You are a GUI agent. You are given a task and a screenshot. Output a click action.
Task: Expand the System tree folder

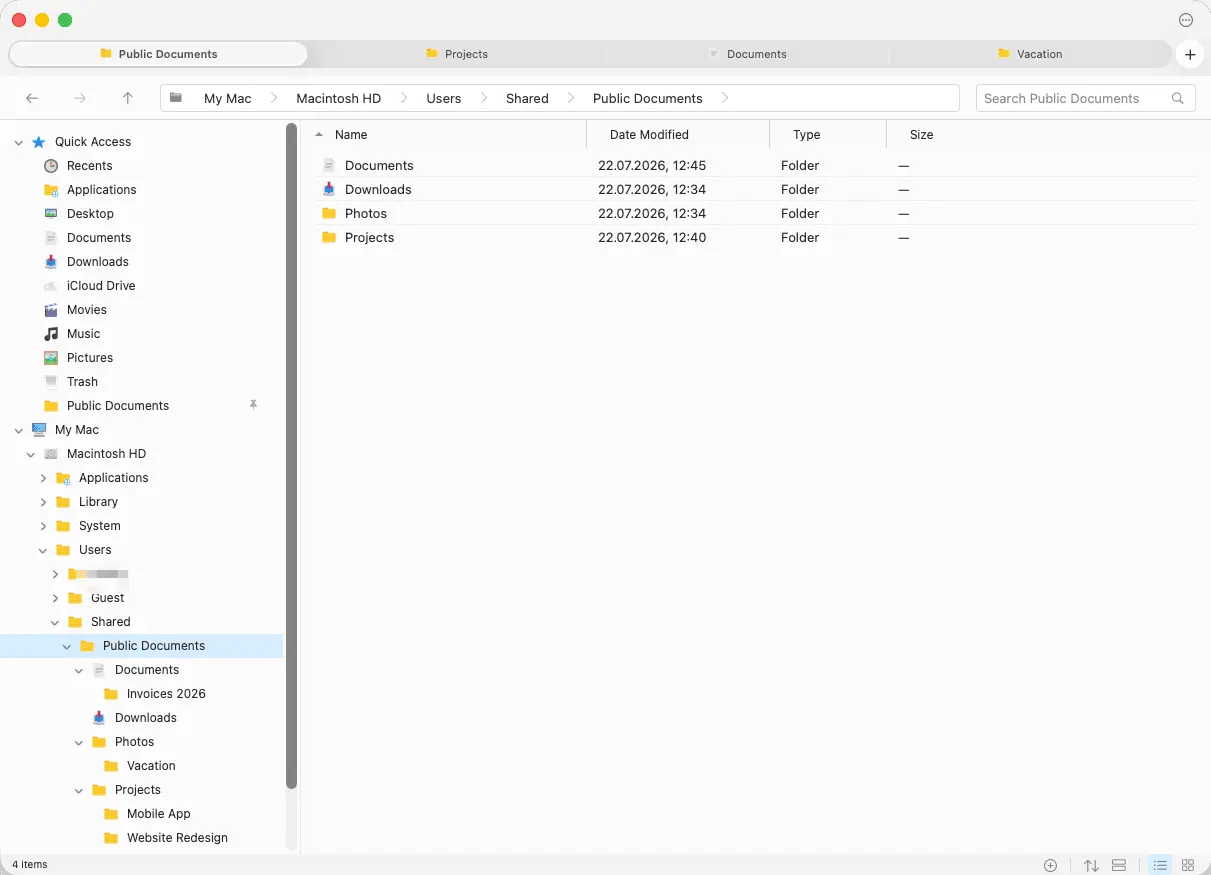pyautogui.click(x=43, y=526)
